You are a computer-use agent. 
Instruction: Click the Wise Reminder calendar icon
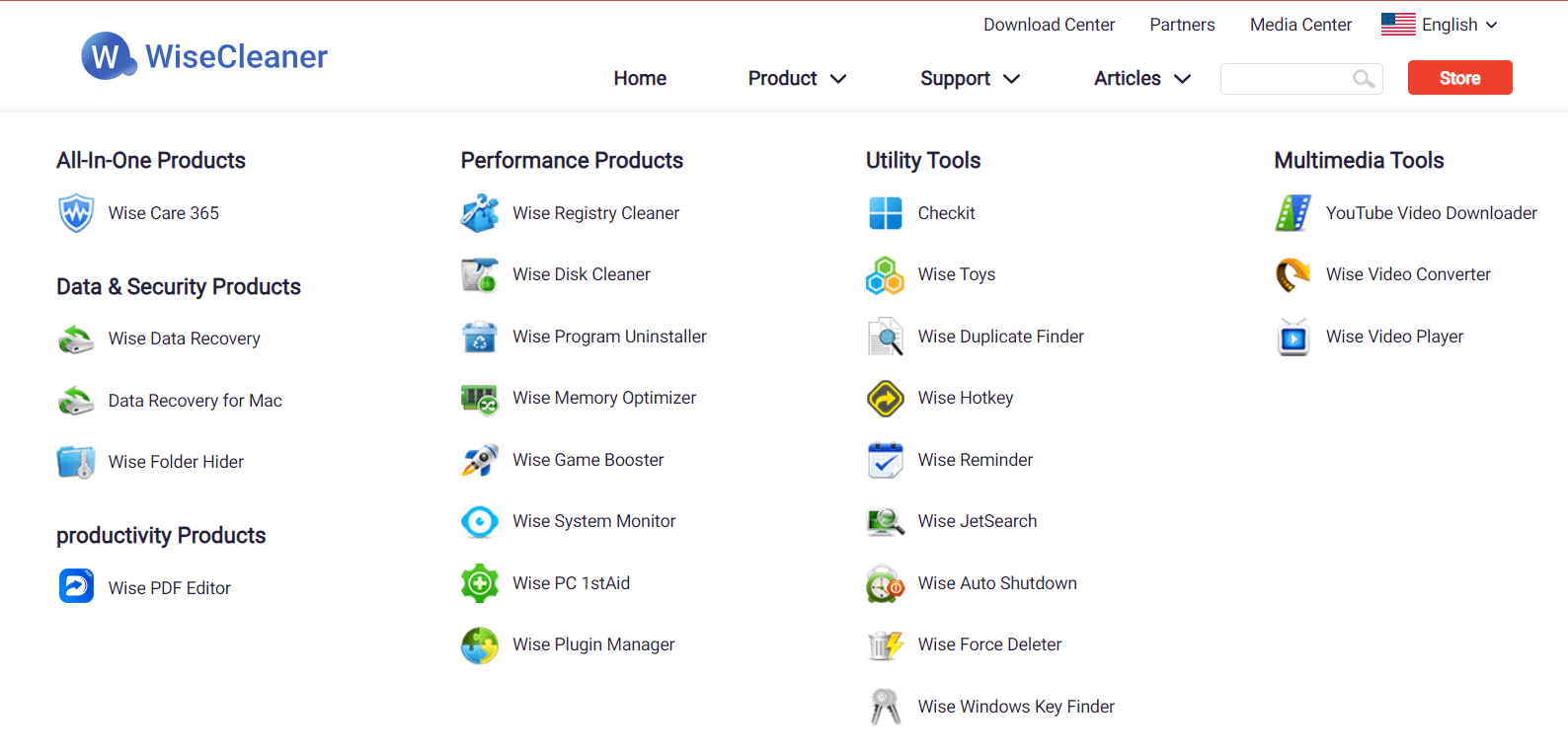pyautogui.click(x=886, y=460)
